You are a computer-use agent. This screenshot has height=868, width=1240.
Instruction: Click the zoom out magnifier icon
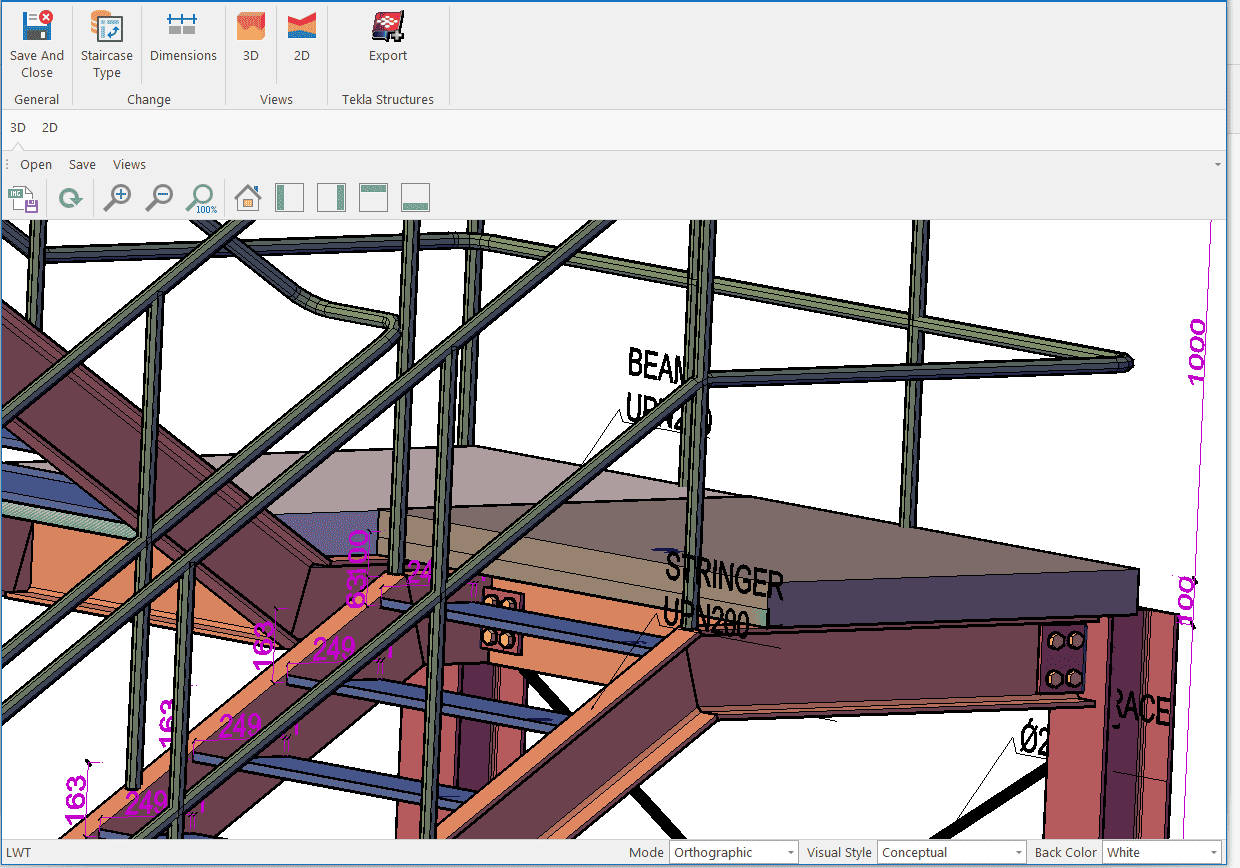159,198
